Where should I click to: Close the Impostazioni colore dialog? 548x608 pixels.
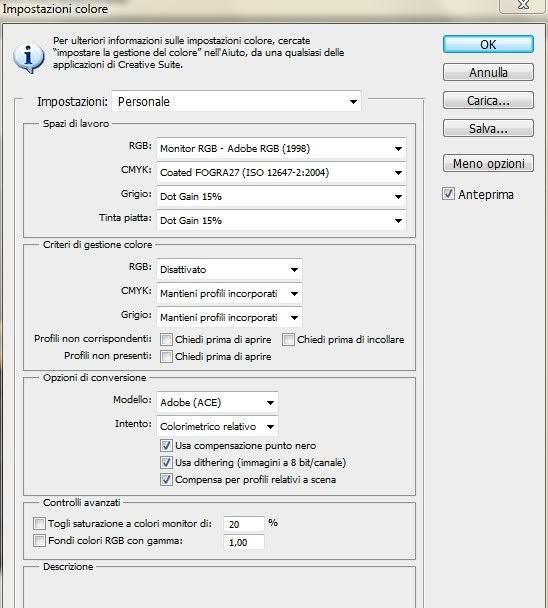(x=523, y=5)
